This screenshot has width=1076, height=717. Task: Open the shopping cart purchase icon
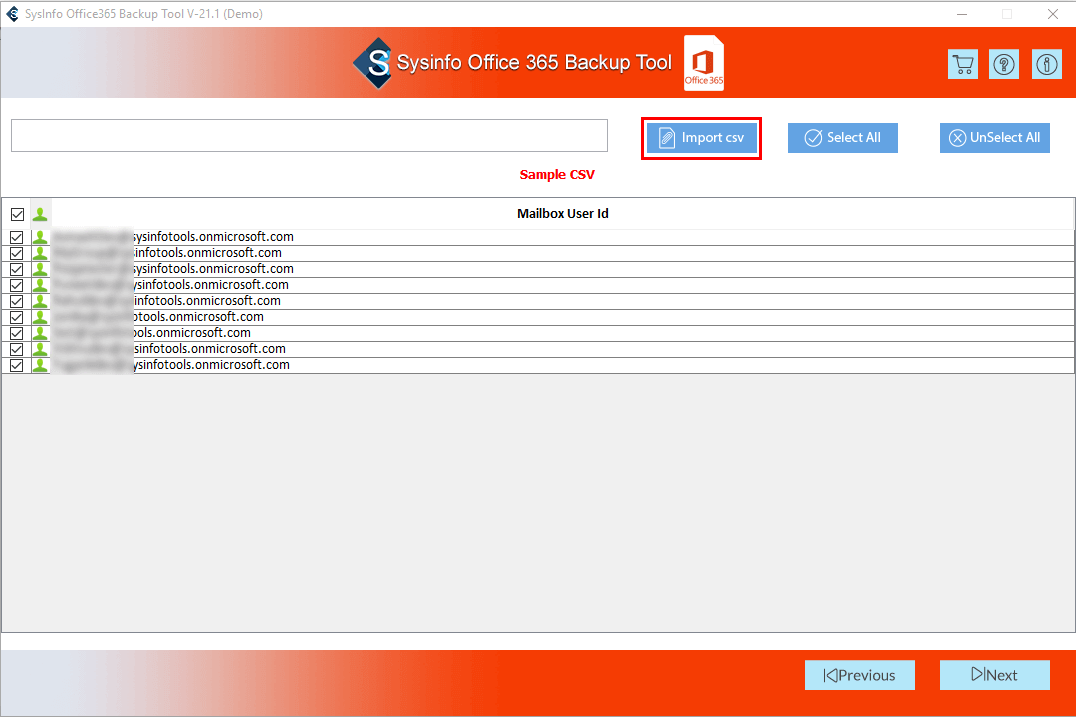point(963,64)
